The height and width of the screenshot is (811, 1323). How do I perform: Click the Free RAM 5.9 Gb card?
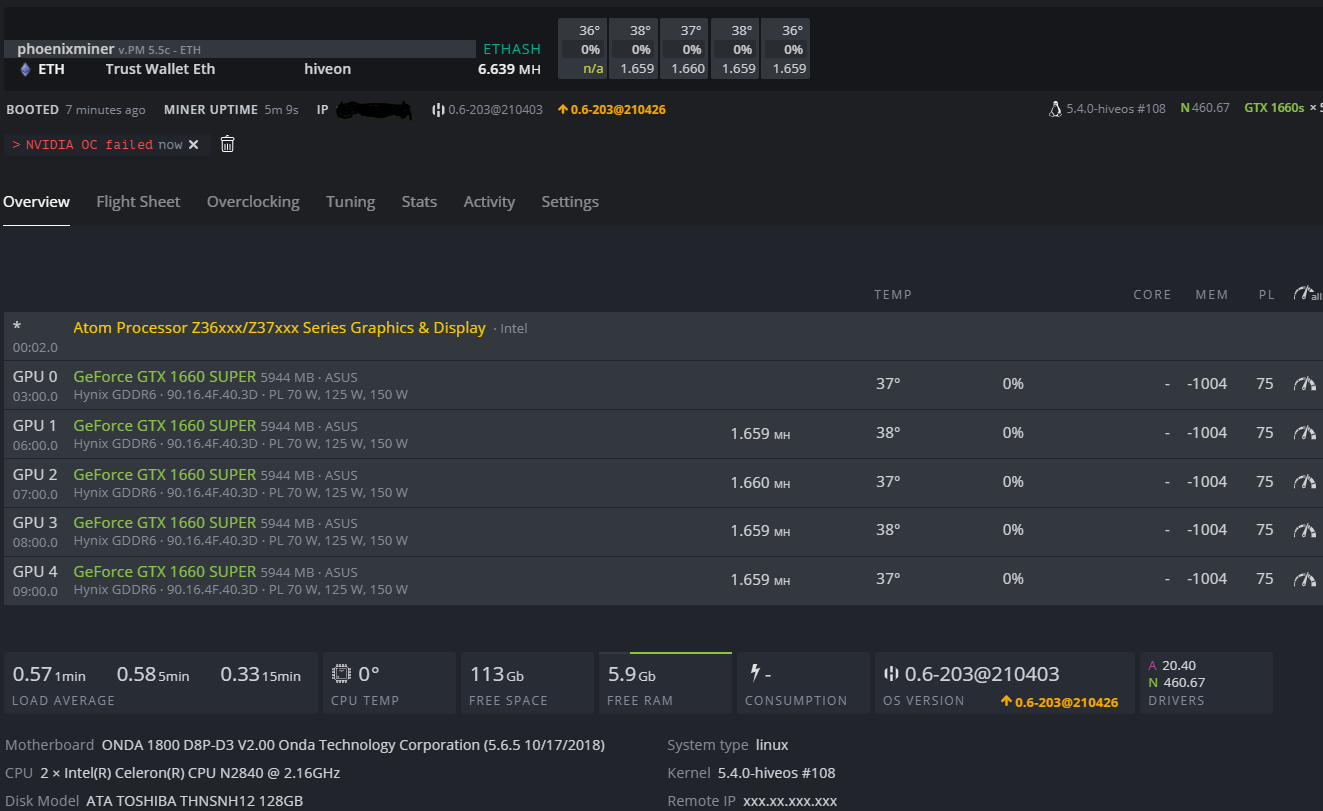[665, 683]
